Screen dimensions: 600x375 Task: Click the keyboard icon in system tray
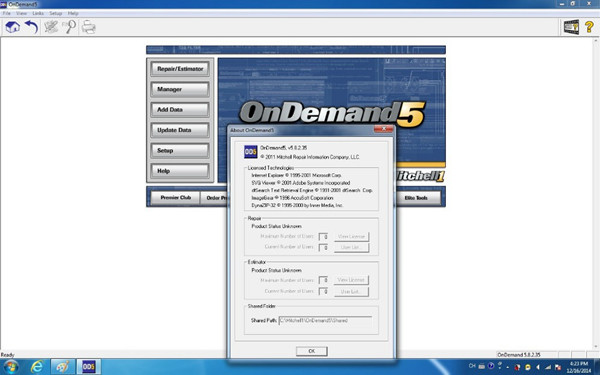click(x=482, y=366)
